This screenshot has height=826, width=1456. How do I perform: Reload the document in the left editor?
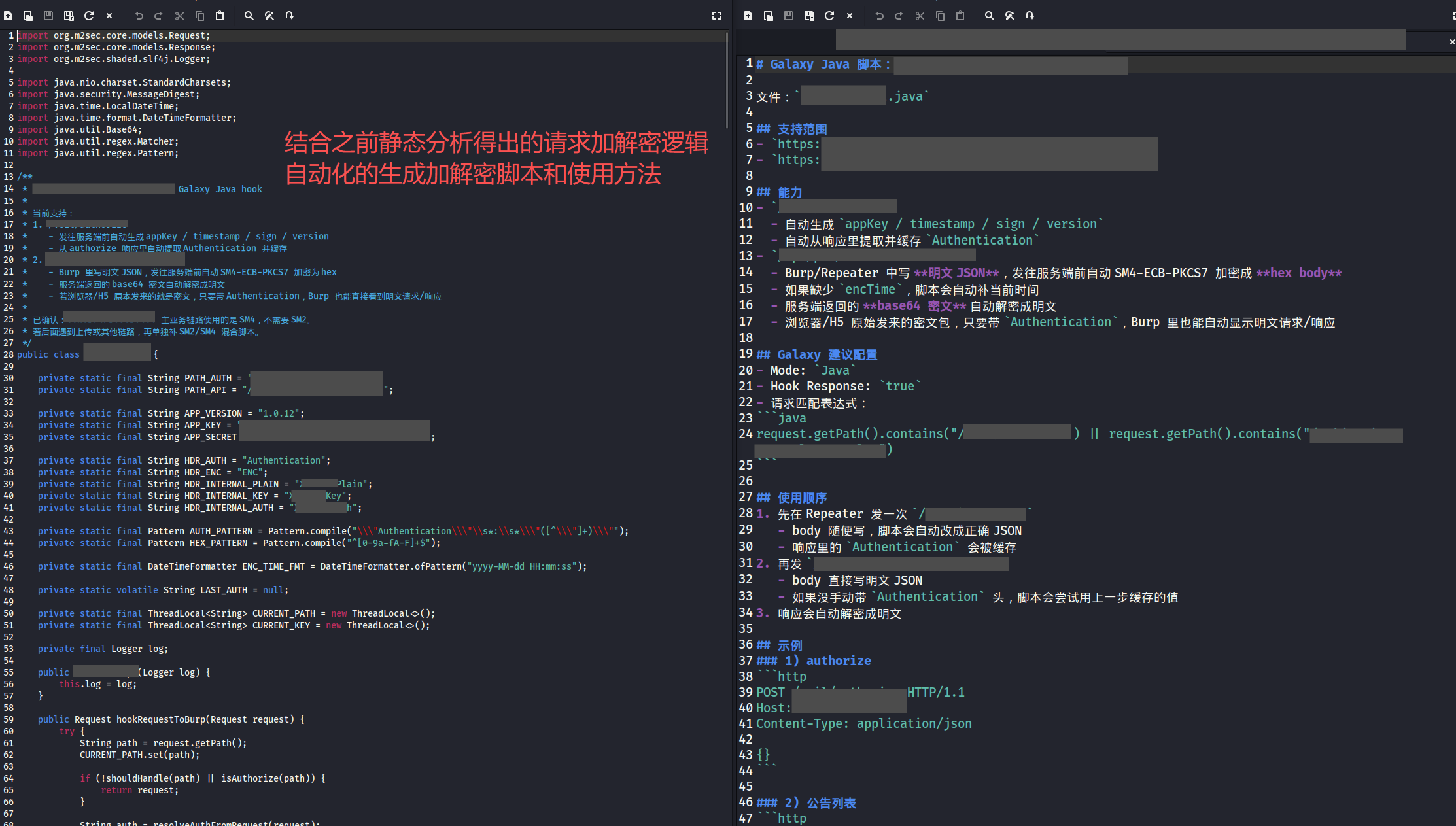pos(89,16)
